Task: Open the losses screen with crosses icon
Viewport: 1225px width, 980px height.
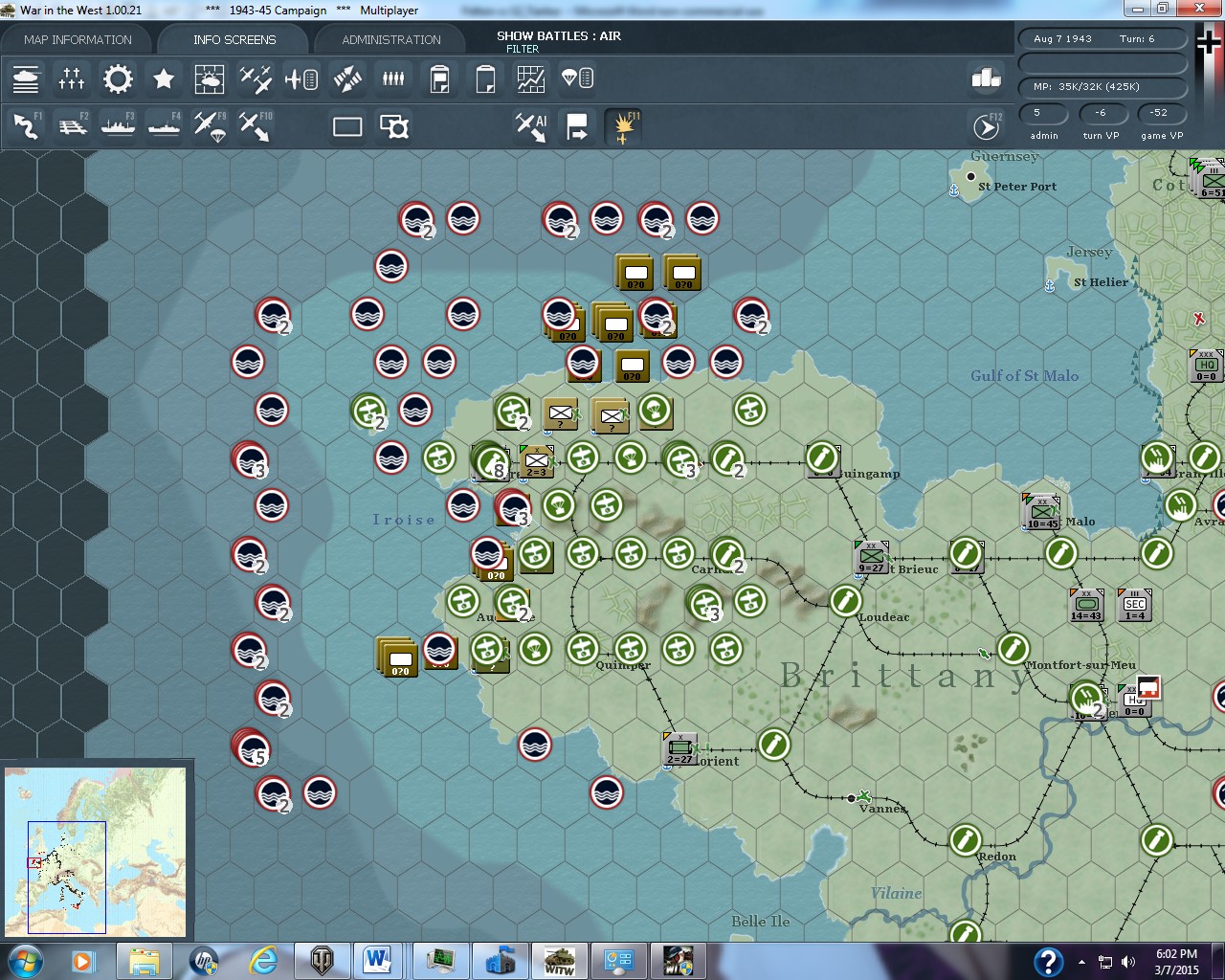Action: tap(72, 78)
